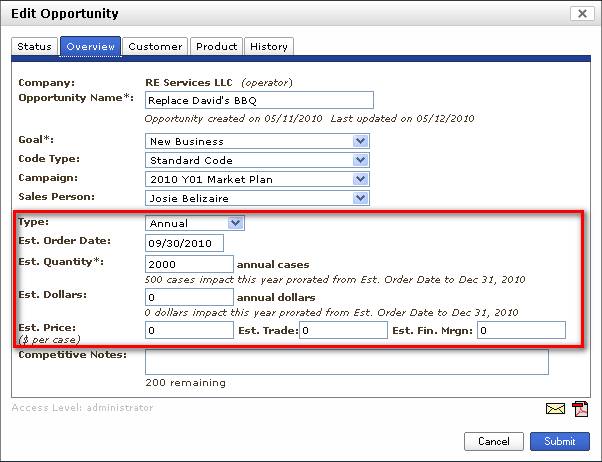Select the Overview tab
Image resolution: width=602 pixels, height=462 pixels.
[x=90, y=47]
